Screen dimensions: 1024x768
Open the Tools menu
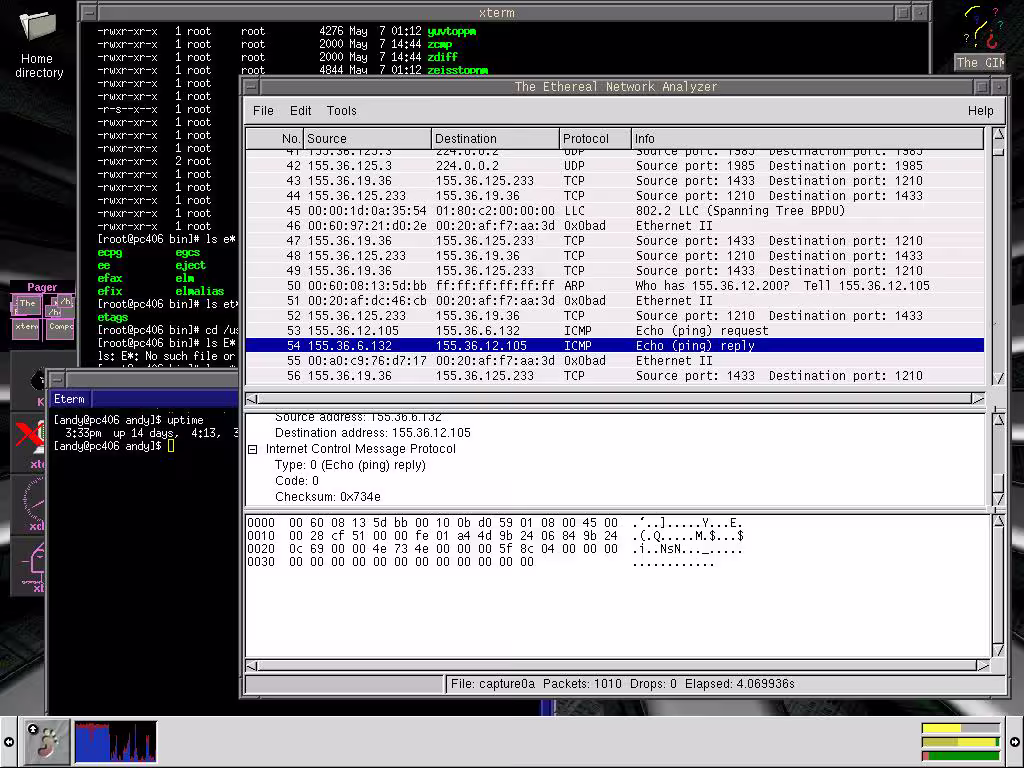(x=341, y=111)
